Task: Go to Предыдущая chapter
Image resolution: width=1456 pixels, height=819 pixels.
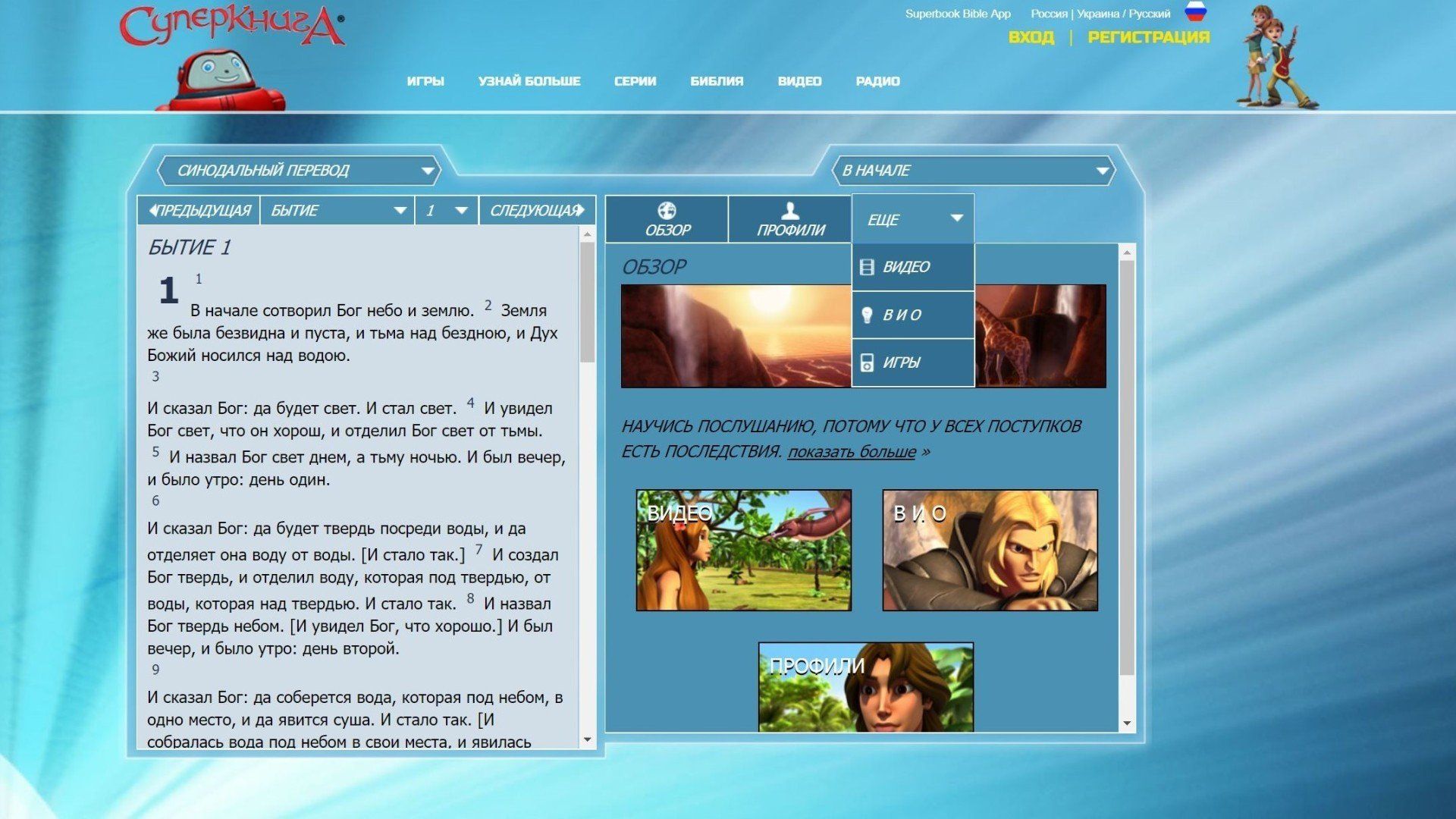Action: pos(199,210)
